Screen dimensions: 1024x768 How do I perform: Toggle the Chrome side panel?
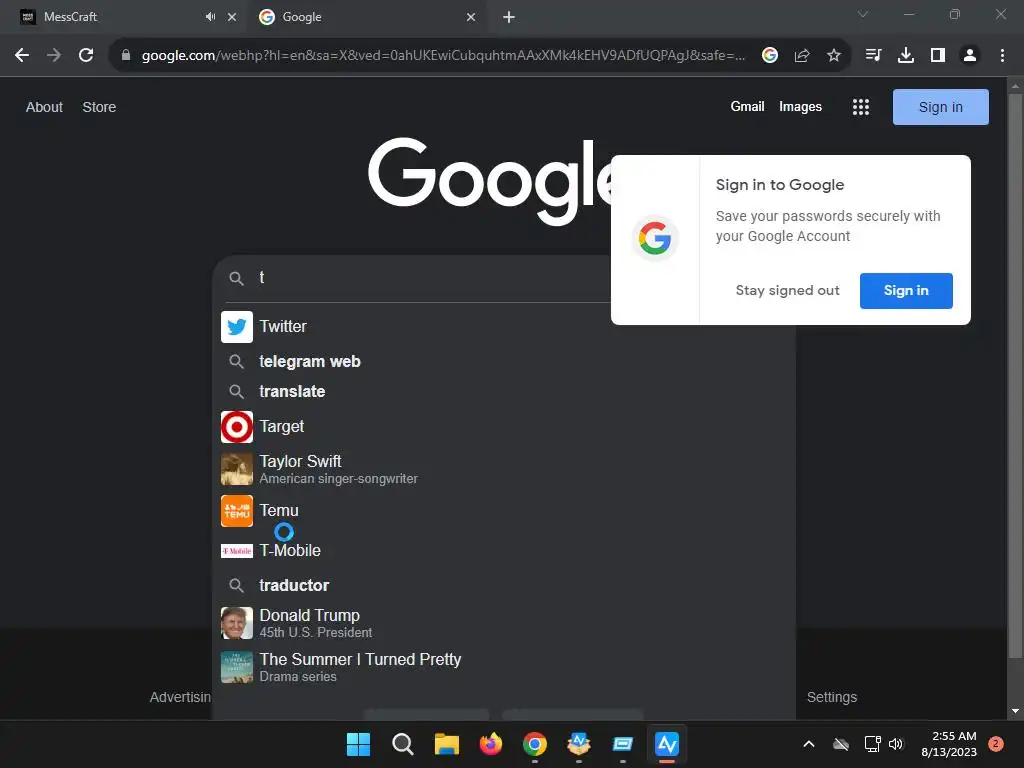(x=937, y=55)
